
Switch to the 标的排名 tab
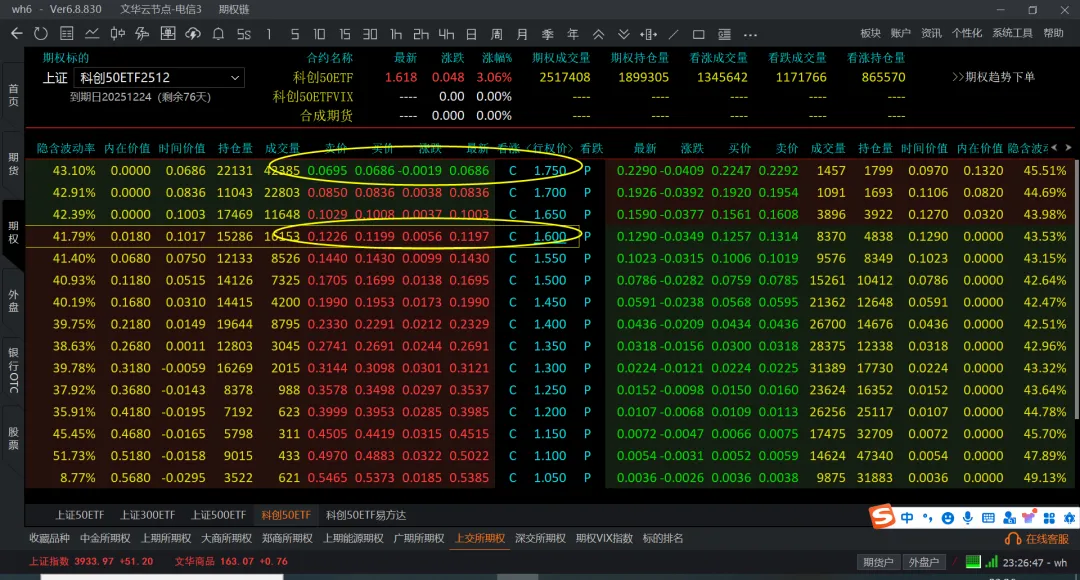663,539
